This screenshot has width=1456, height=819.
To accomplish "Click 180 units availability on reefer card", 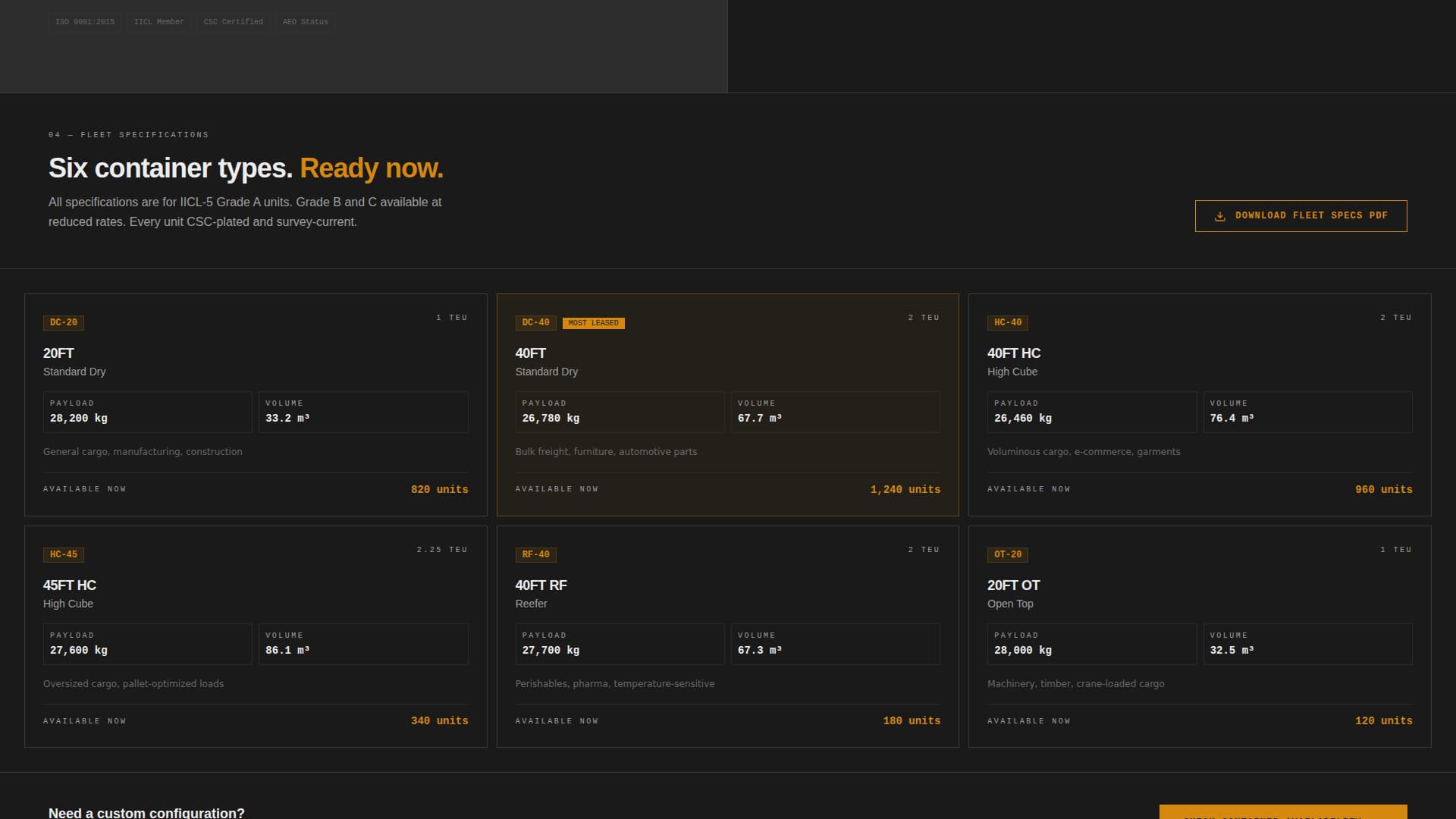I will point(911,721).
